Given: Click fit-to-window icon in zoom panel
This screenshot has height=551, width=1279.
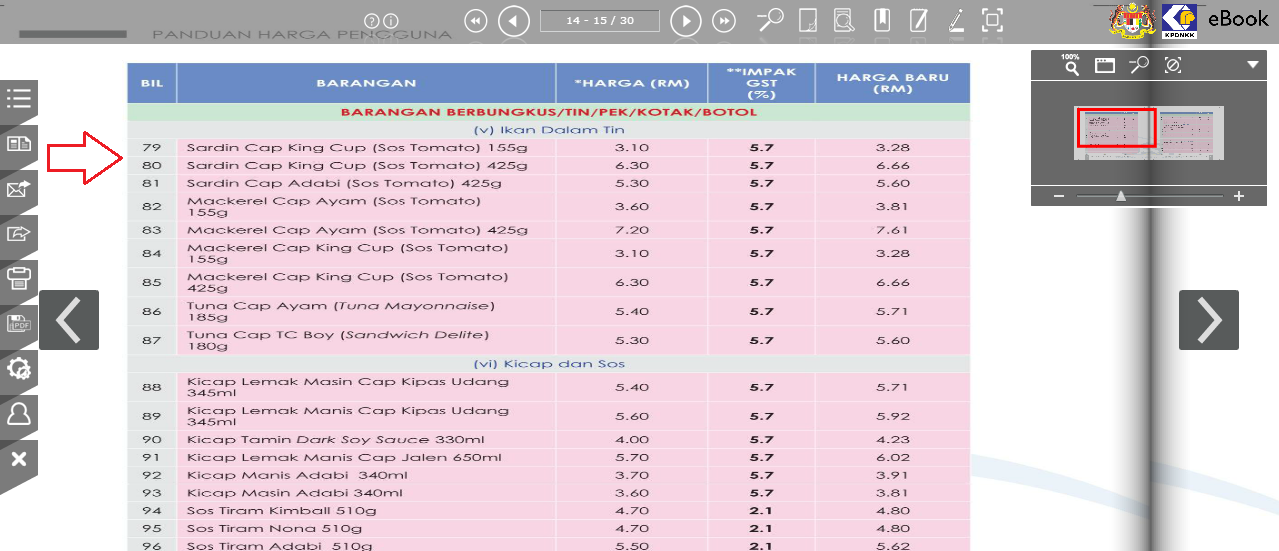Looking at the screenshot, I should 1104,66.
